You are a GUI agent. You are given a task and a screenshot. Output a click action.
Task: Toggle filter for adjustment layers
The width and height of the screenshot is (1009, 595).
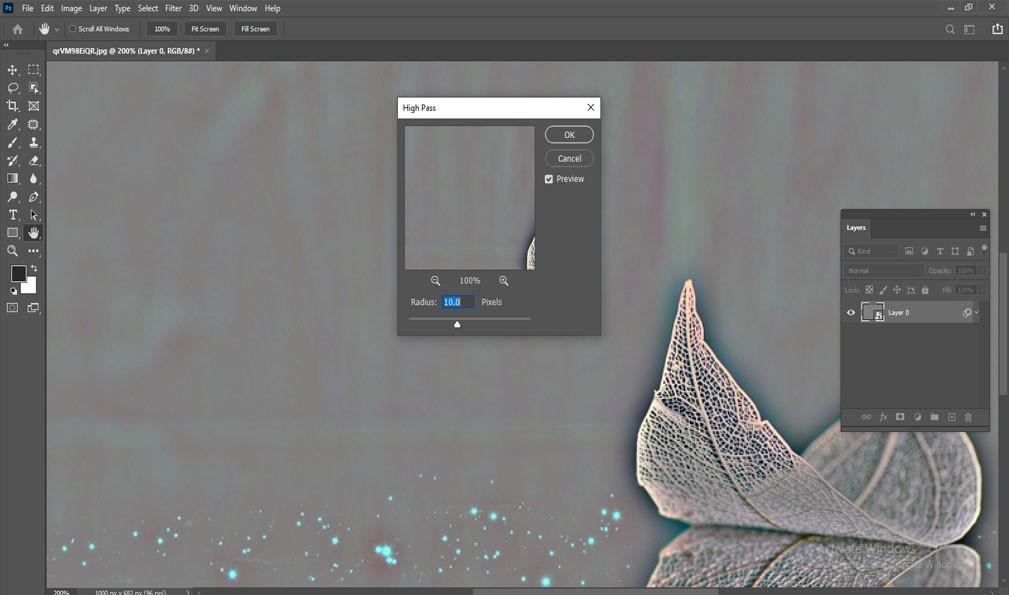(x=925, y=251)
